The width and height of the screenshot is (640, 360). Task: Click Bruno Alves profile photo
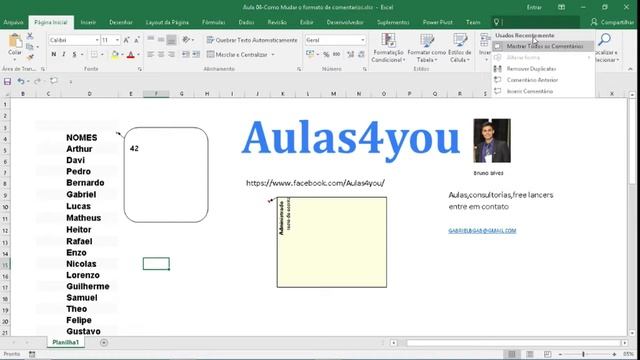(492, 141)
